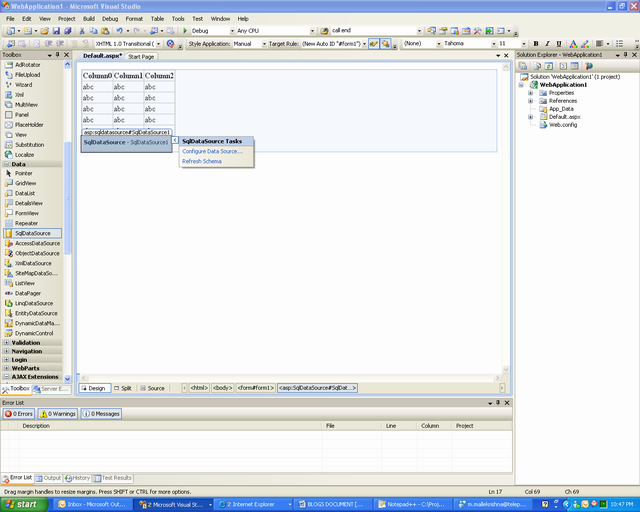This screenshot has height=512, width=640.
Task: Collapse the SqlDataSource smart tag arrow
Action: 175,140
